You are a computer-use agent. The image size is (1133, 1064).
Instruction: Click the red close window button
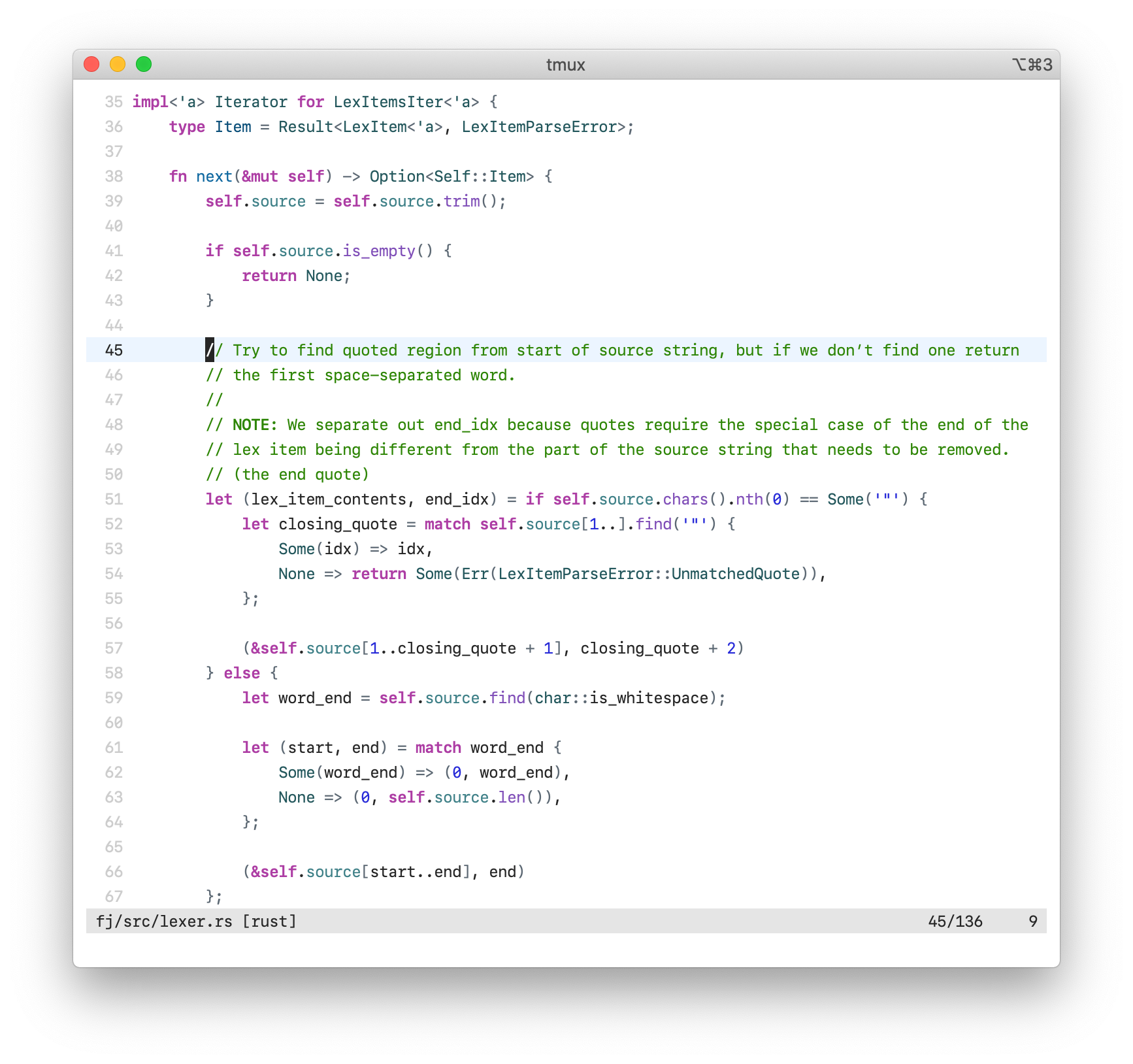click(x=91, y=64)
